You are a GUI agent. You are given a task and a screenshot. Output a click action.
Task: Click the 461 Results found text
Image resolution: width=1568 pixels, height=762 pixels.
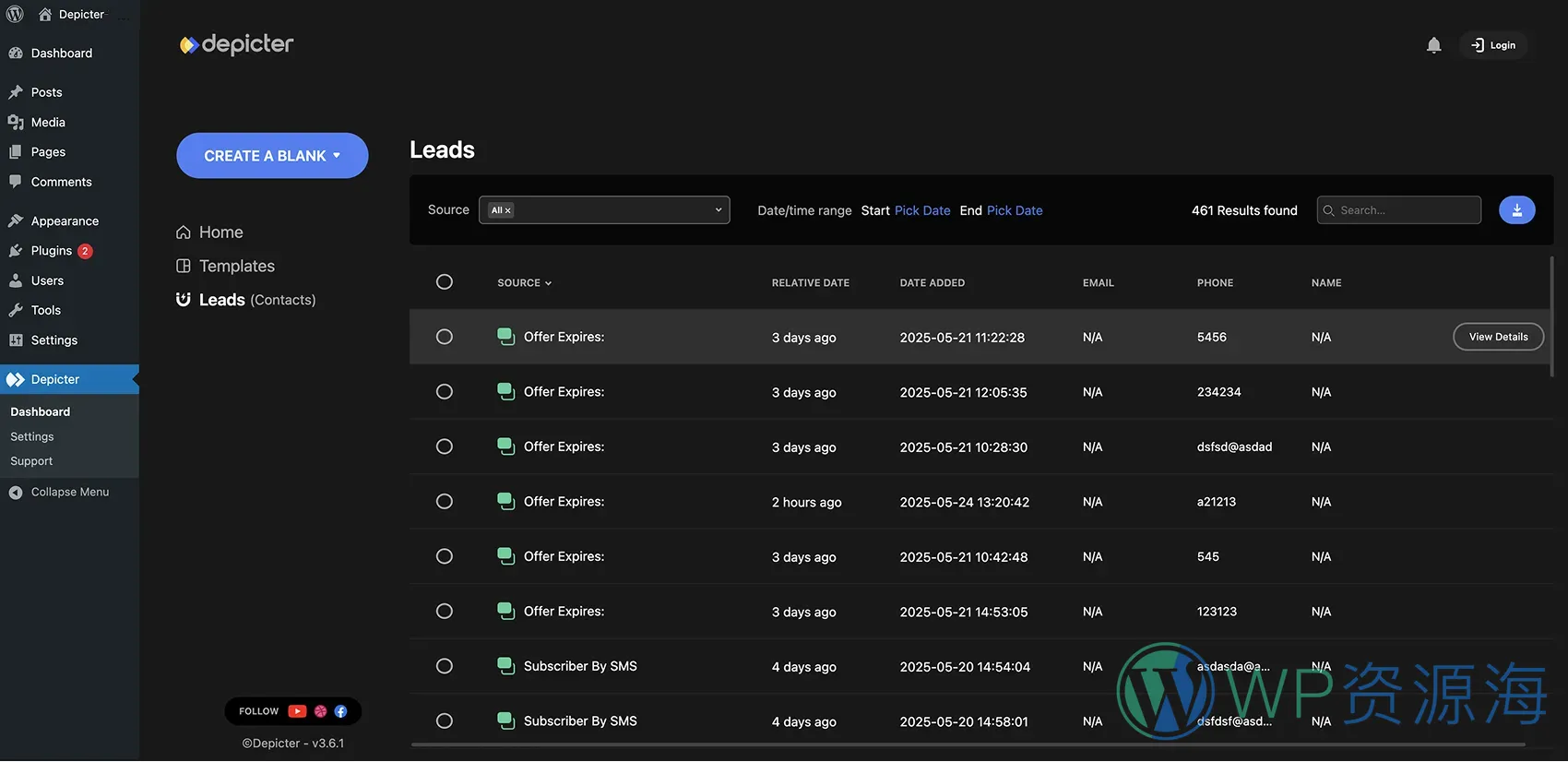point(1244,210)
